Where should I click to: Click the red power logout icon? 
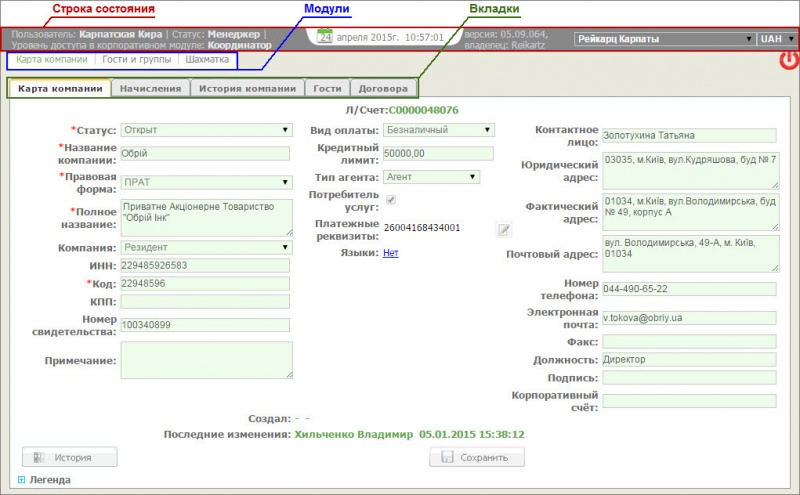788,61
